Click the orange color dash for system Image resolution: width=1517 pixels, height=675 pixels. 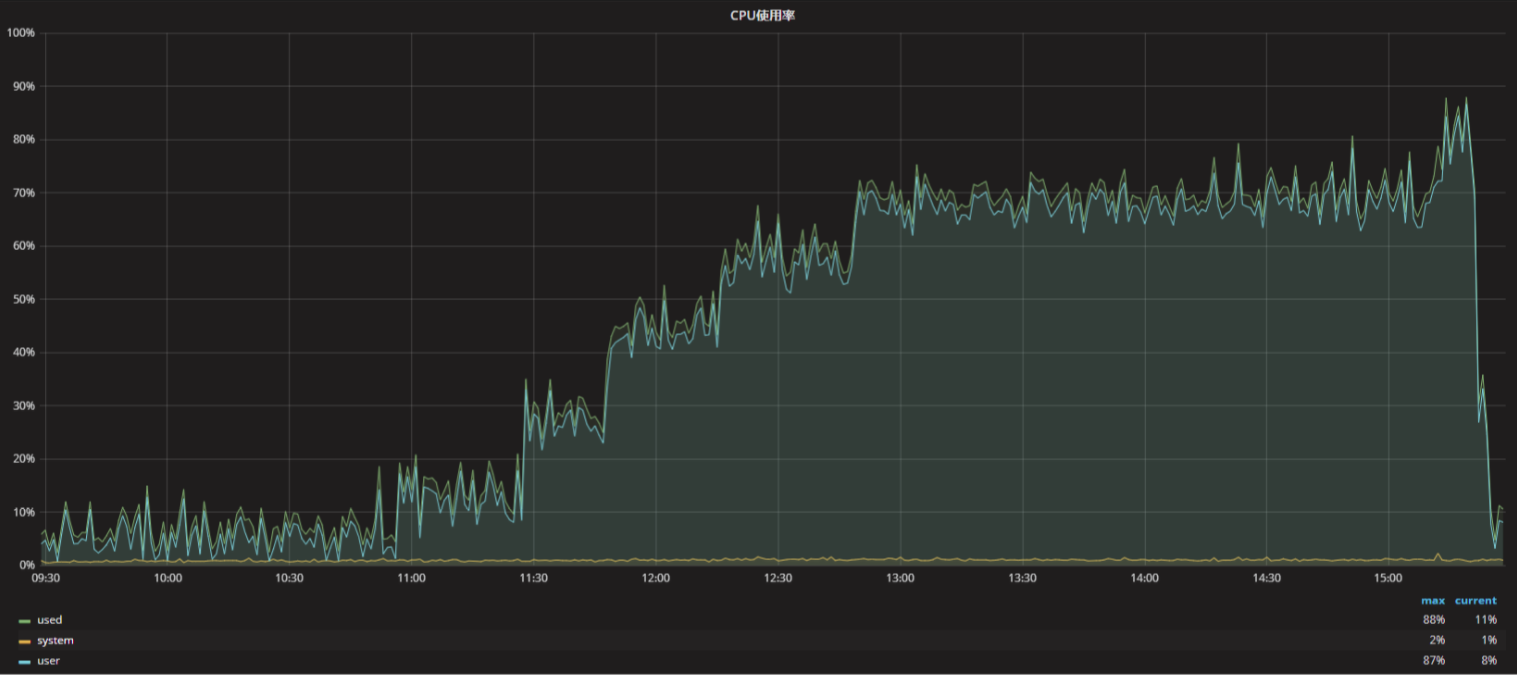tap(25, 641)
